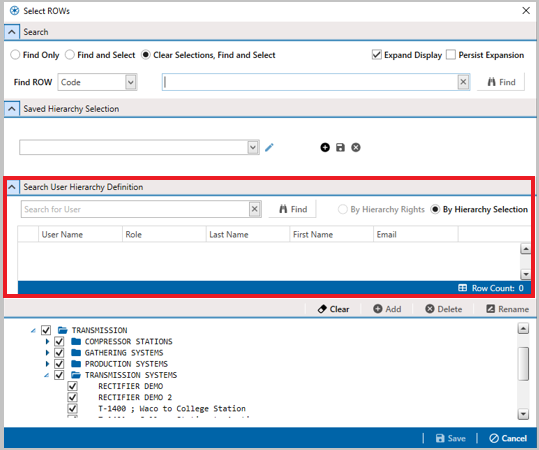Image resolution: width=539 pixels, height=450 pixels.
Task: Sort by the Last Name column header
Action: pos(229,234)
